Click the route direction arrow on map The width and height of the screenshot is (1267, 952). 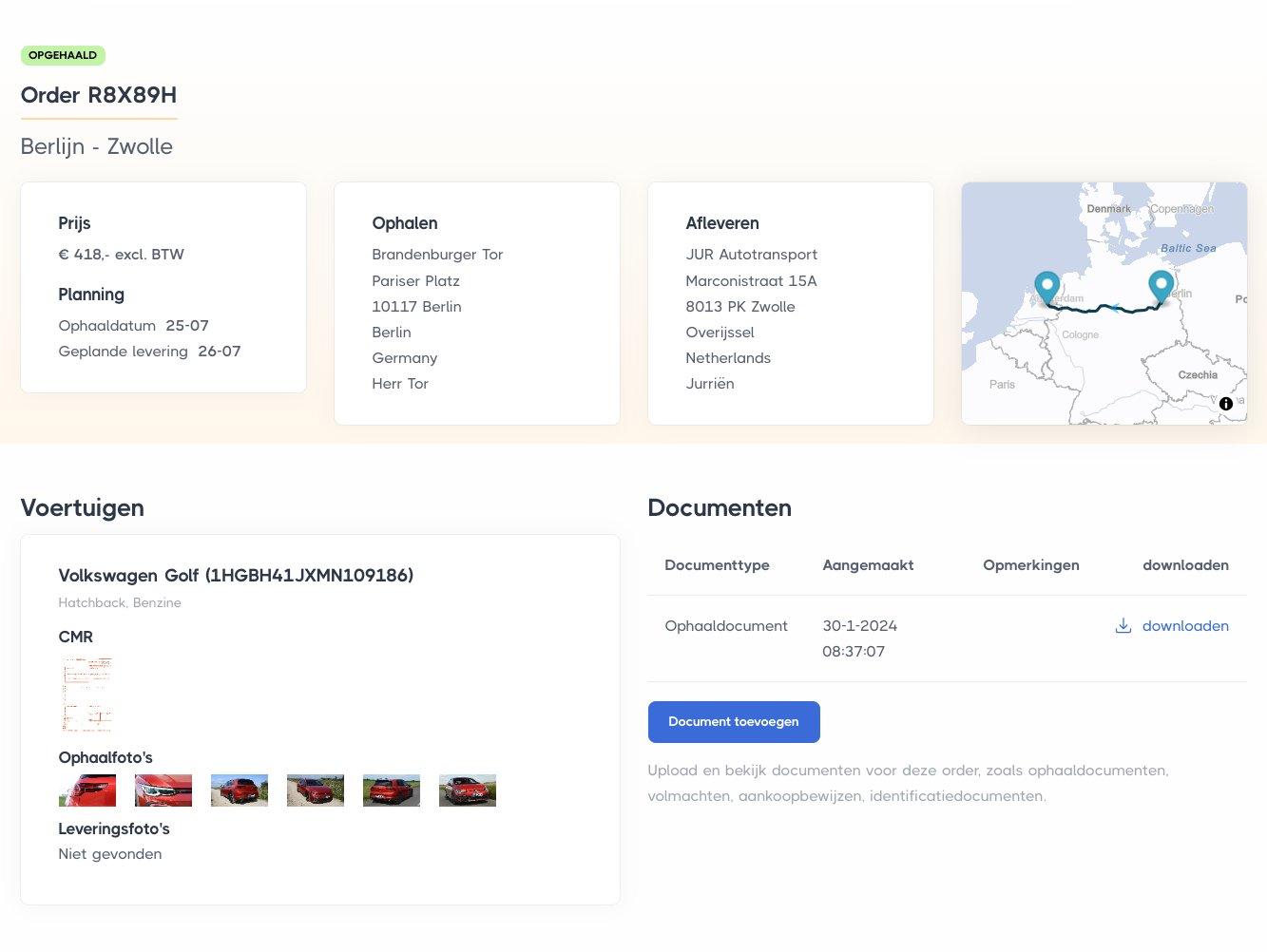tap(1115, 308)
